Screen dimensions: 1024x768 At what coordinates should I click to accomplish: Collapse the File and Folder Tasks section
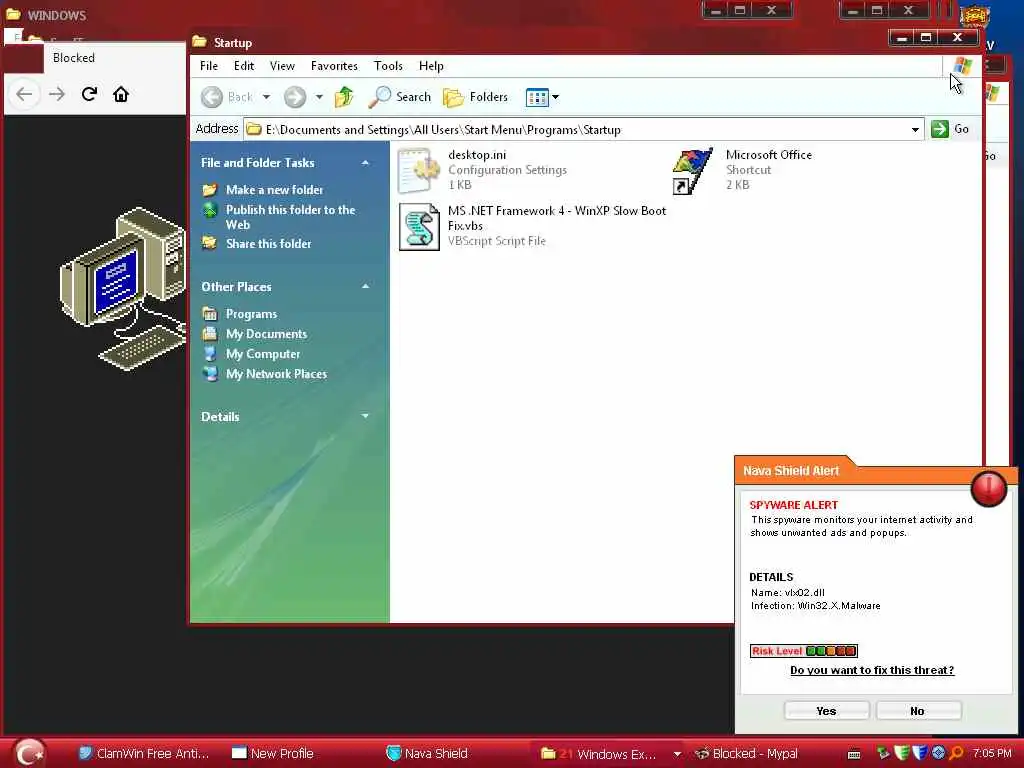point(366,163)
